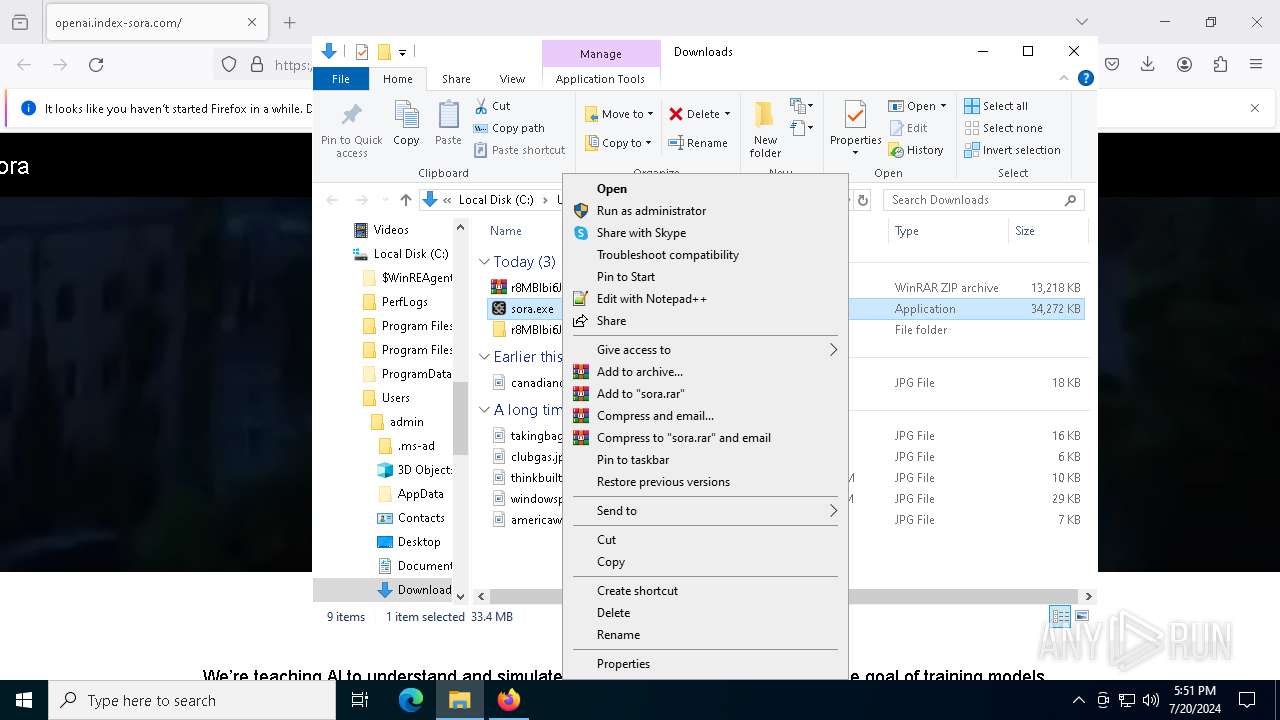
Task: Open the ribbon Open button dropdown
Action: 943,106
